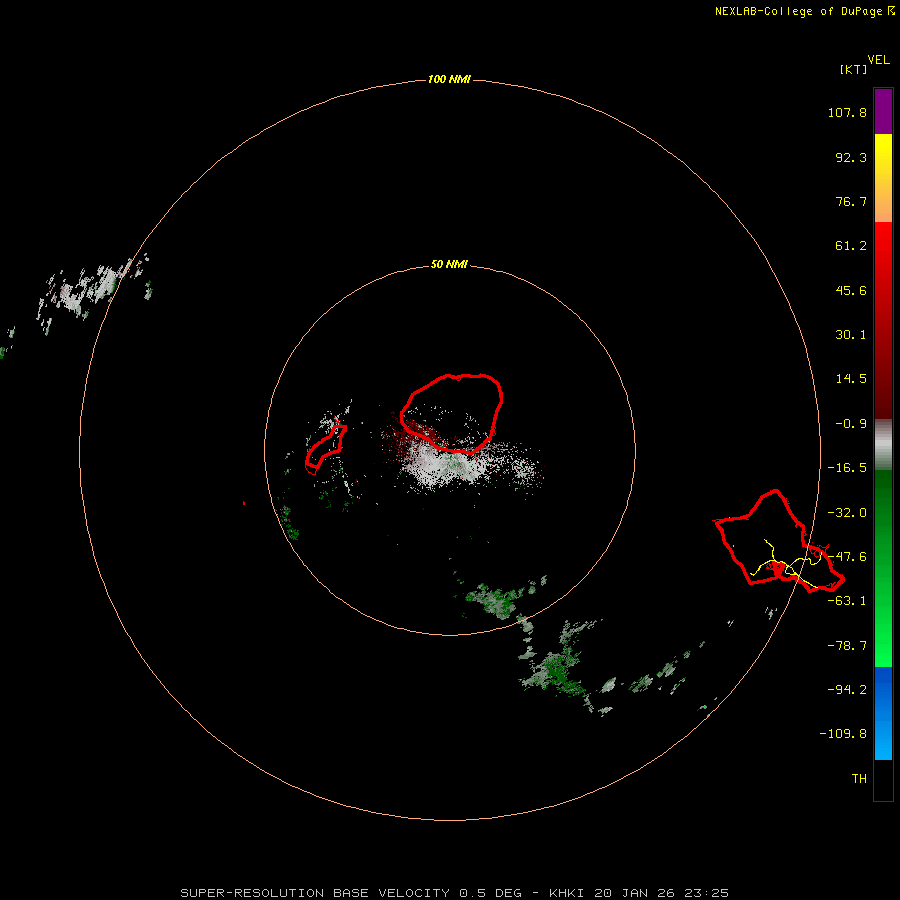Select the 14.5 scale value
Viewport: 900px width, 900px height.
coord(851,379)
